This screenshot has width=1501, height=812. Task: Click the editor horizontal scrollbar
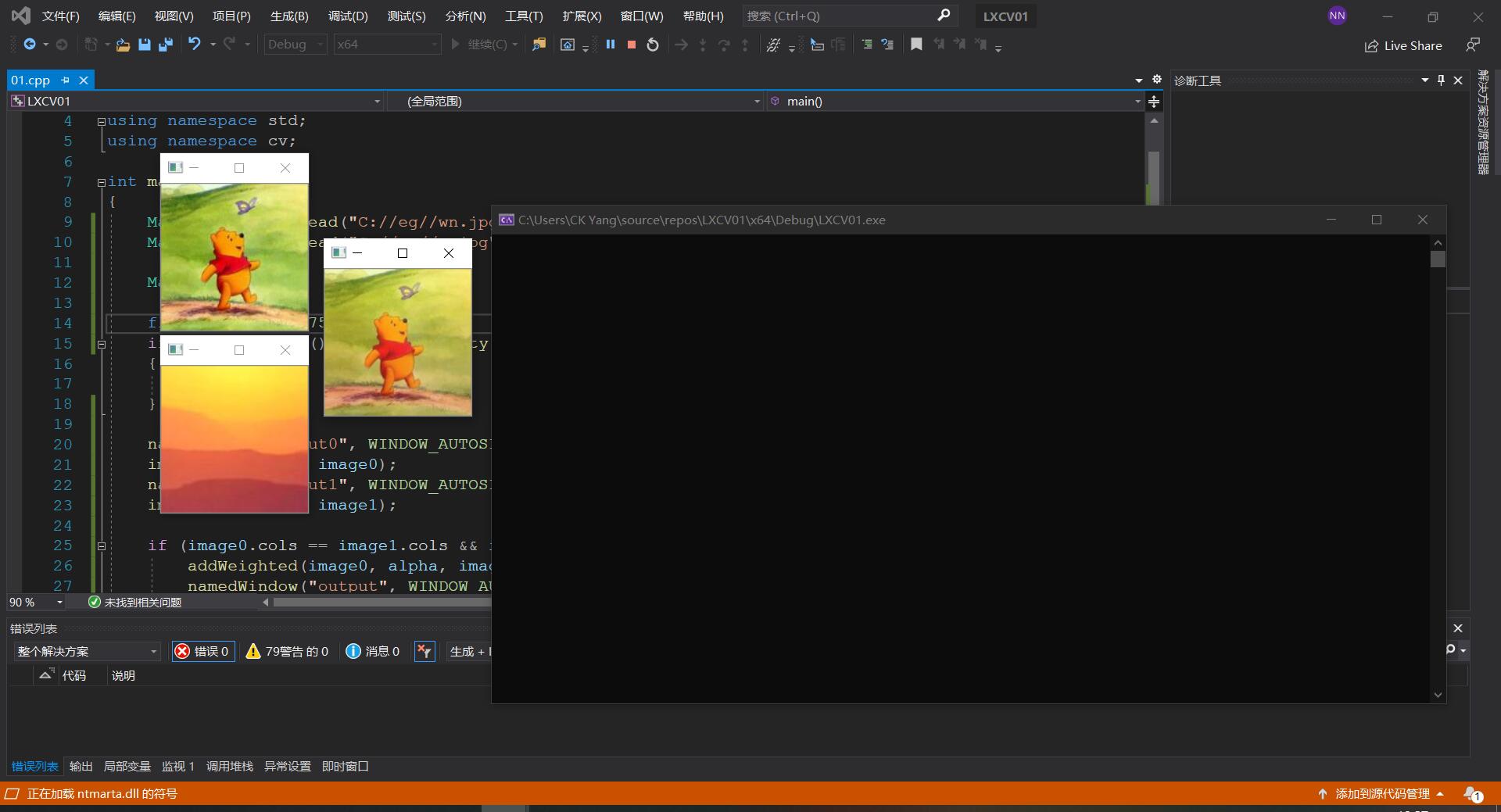[x=382, y=603]
